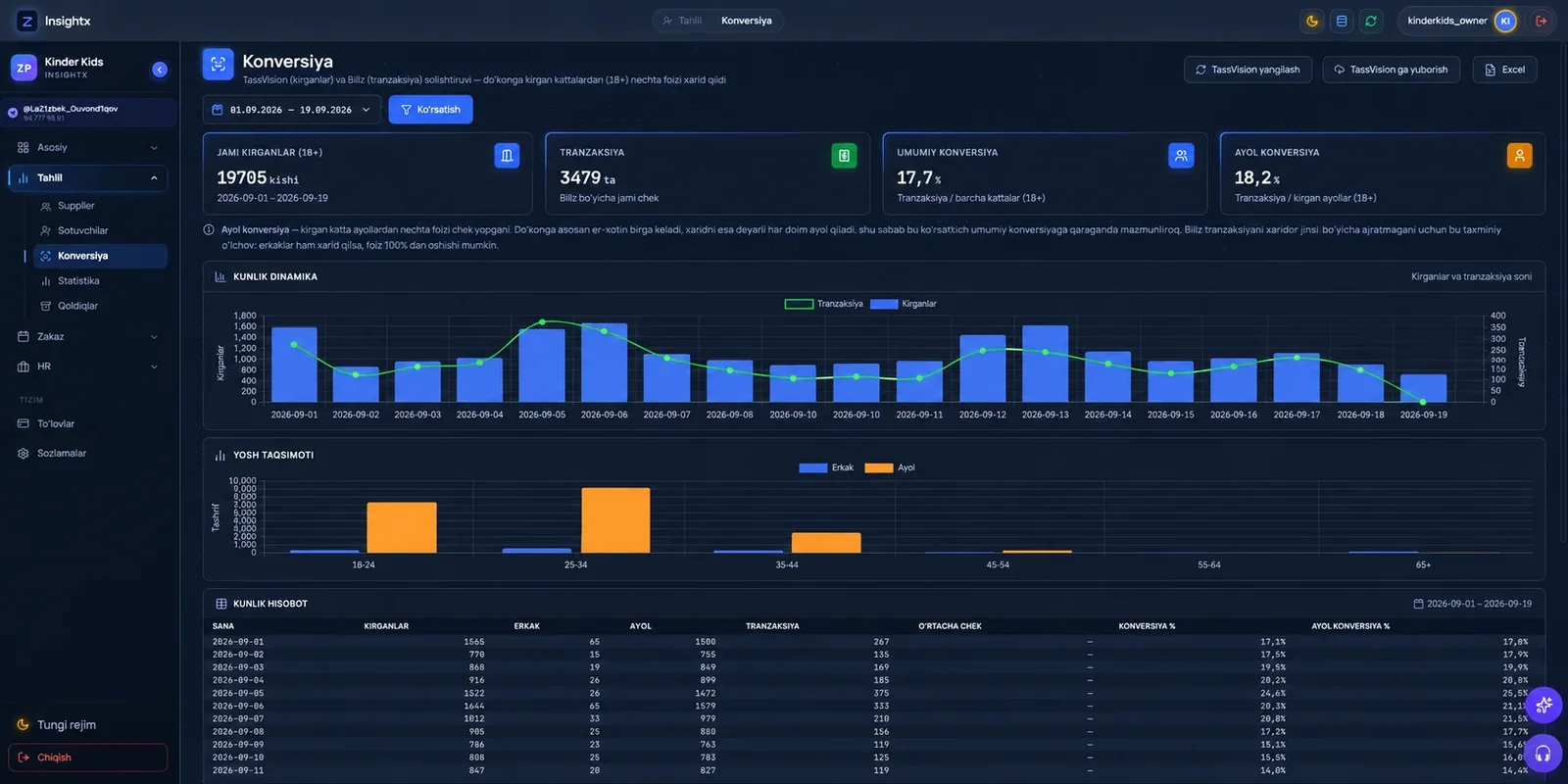The image size is (1568, 784).
Task: Click the Ko'rsatish filter button
Action: [430, 110]
